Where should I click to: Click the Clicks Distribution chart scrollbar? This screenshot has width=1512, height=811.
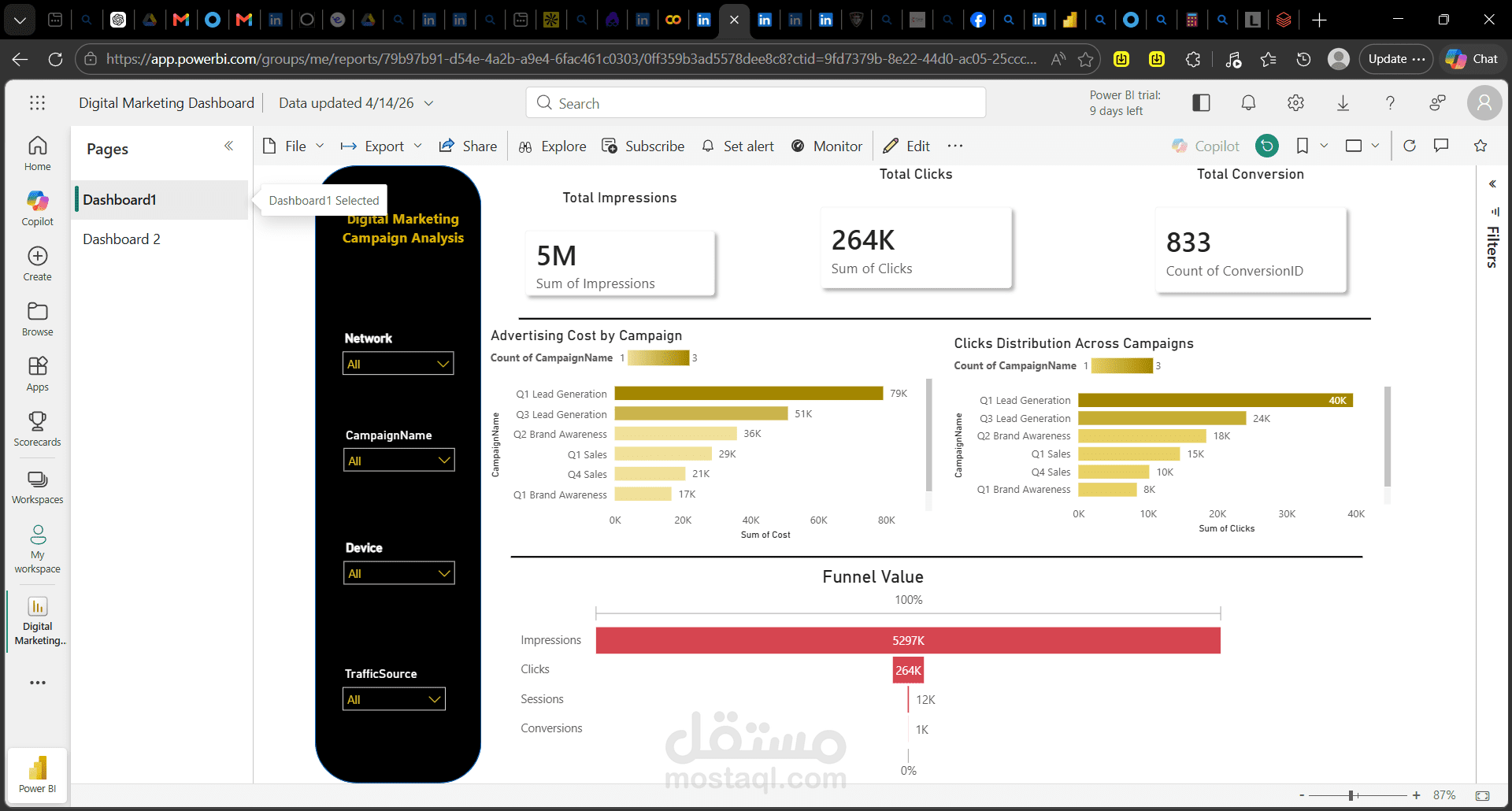[x=1388, y=436]
